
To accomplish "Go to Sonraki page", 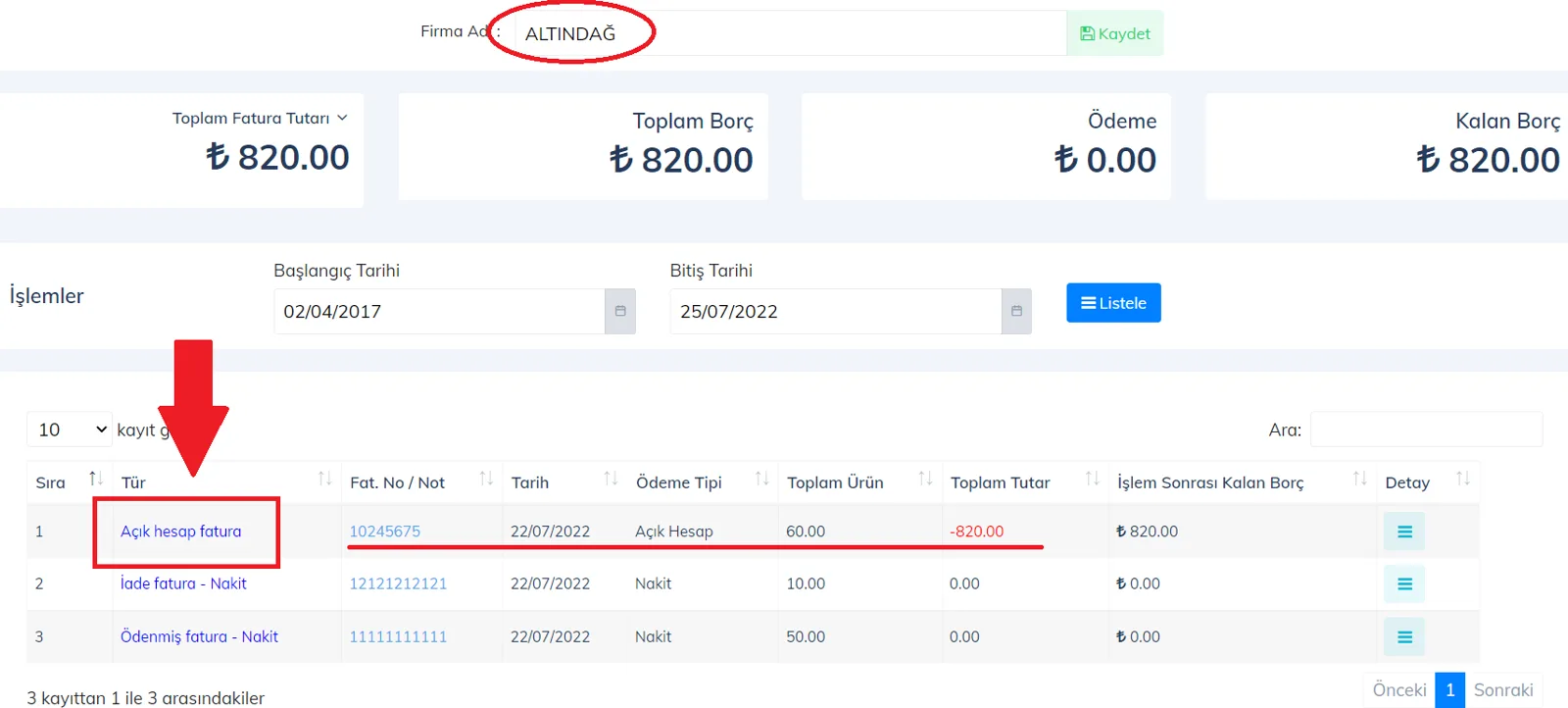I will 1503,690.
